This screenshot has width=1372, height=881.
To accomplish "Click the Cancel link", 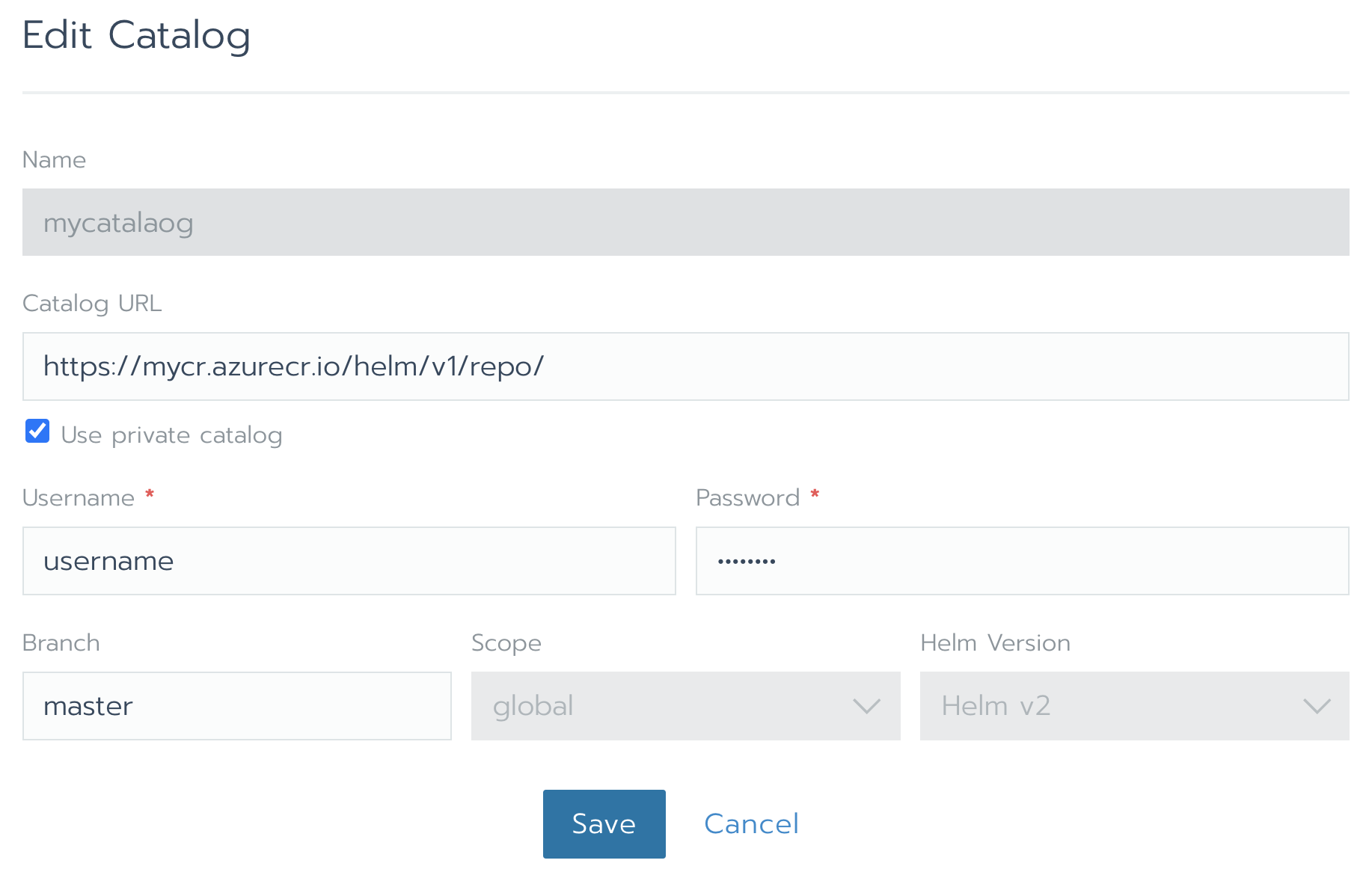I will pos(751,824).
